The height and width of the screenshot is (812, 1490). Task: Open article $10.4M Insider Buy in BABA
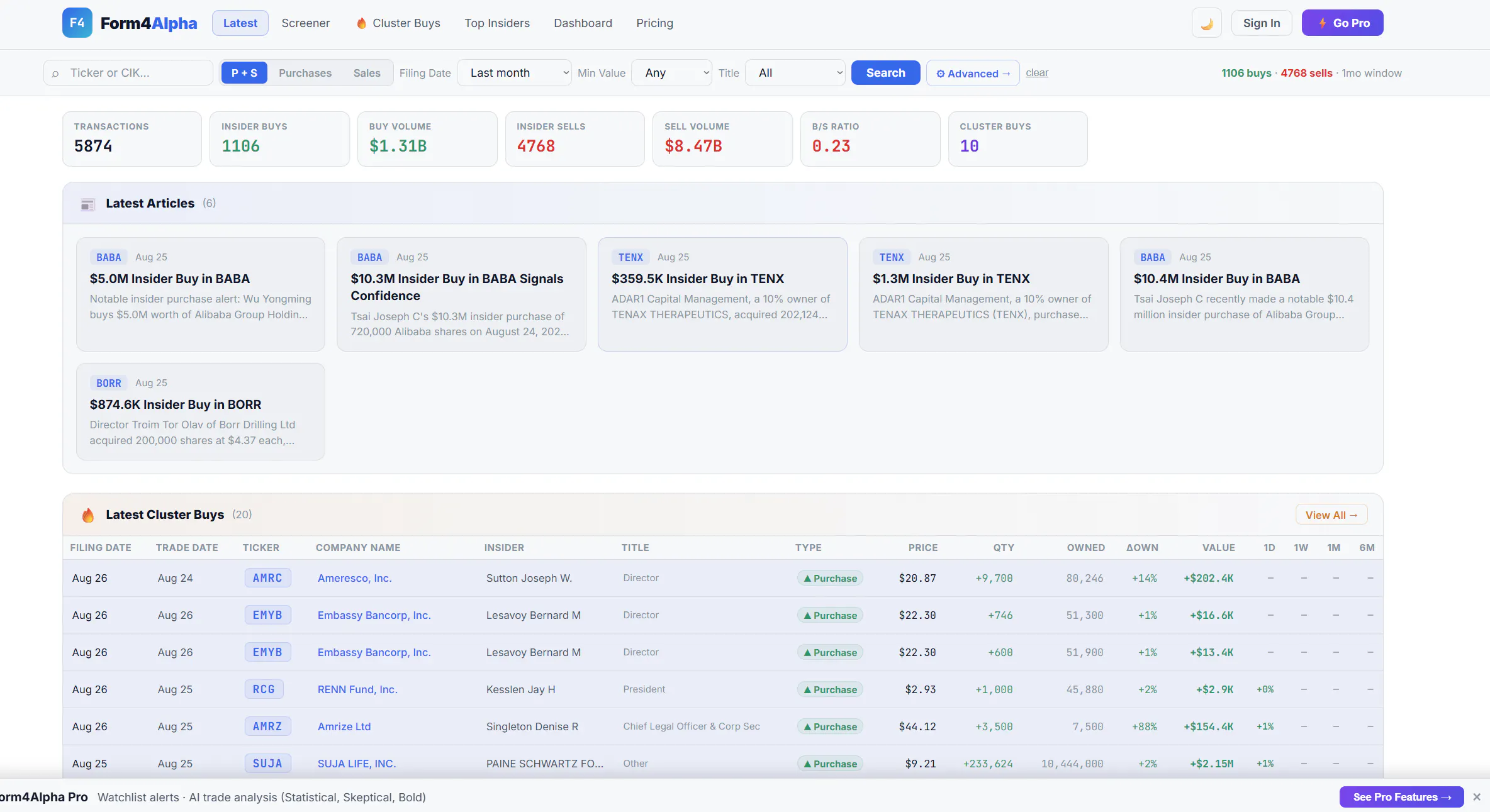[1244, 294]
